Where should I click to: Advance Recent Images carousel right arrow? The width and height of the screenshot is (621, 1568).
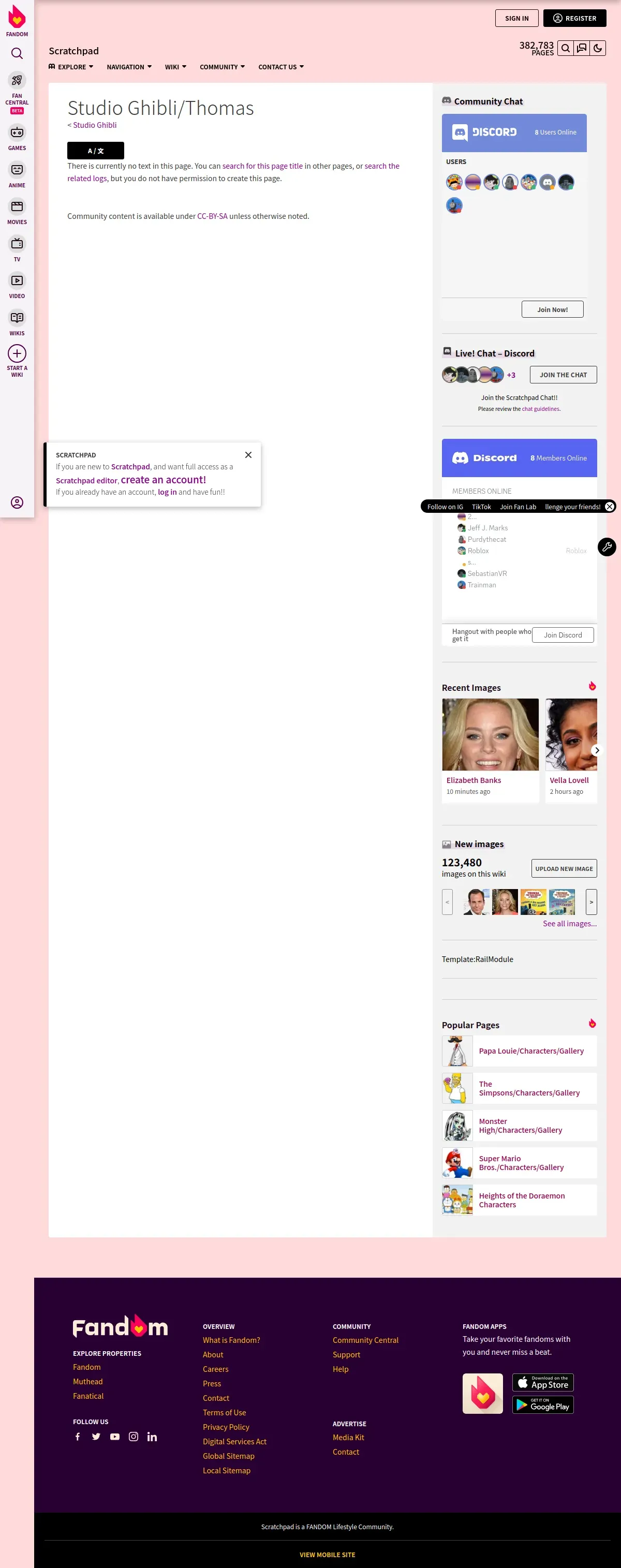click(597, 750)
